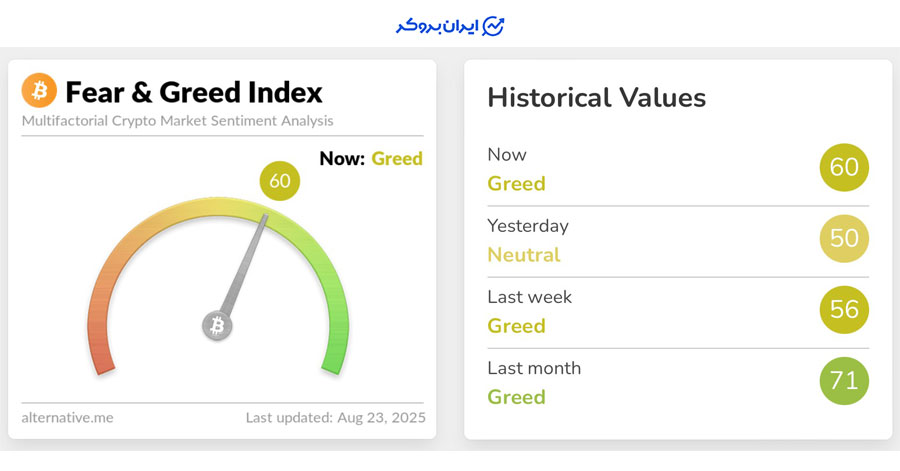Click the green extreme greed gauge segment

(x=334, y=340)
